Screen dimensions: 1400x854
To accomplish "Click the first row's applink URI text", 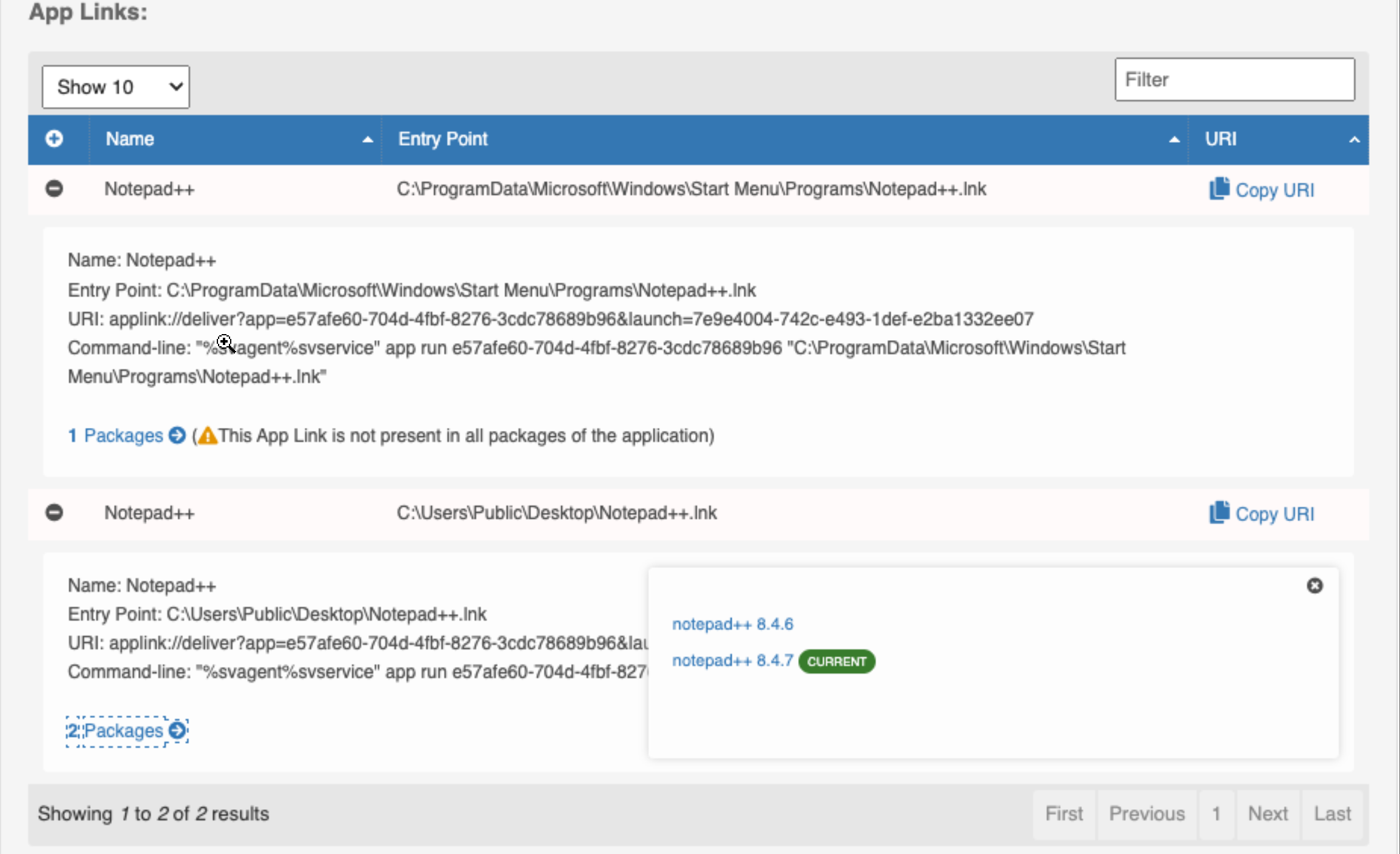I will pos(550,319).
